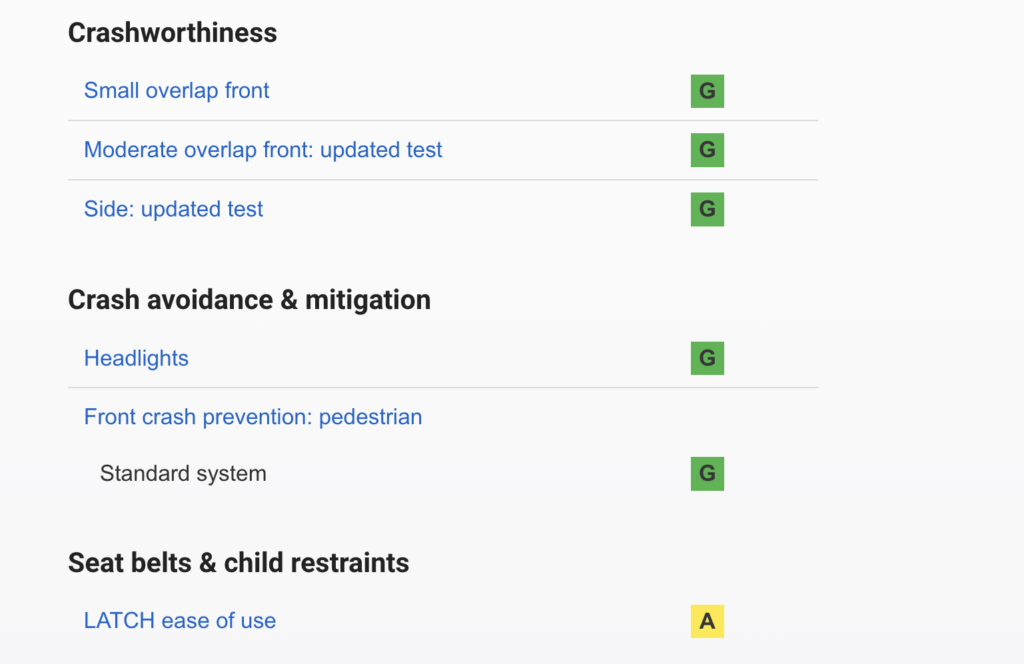This screenshot has height=664, width=1024.
Task: Select the Standard system G rating badge
Action: point(707,473)
